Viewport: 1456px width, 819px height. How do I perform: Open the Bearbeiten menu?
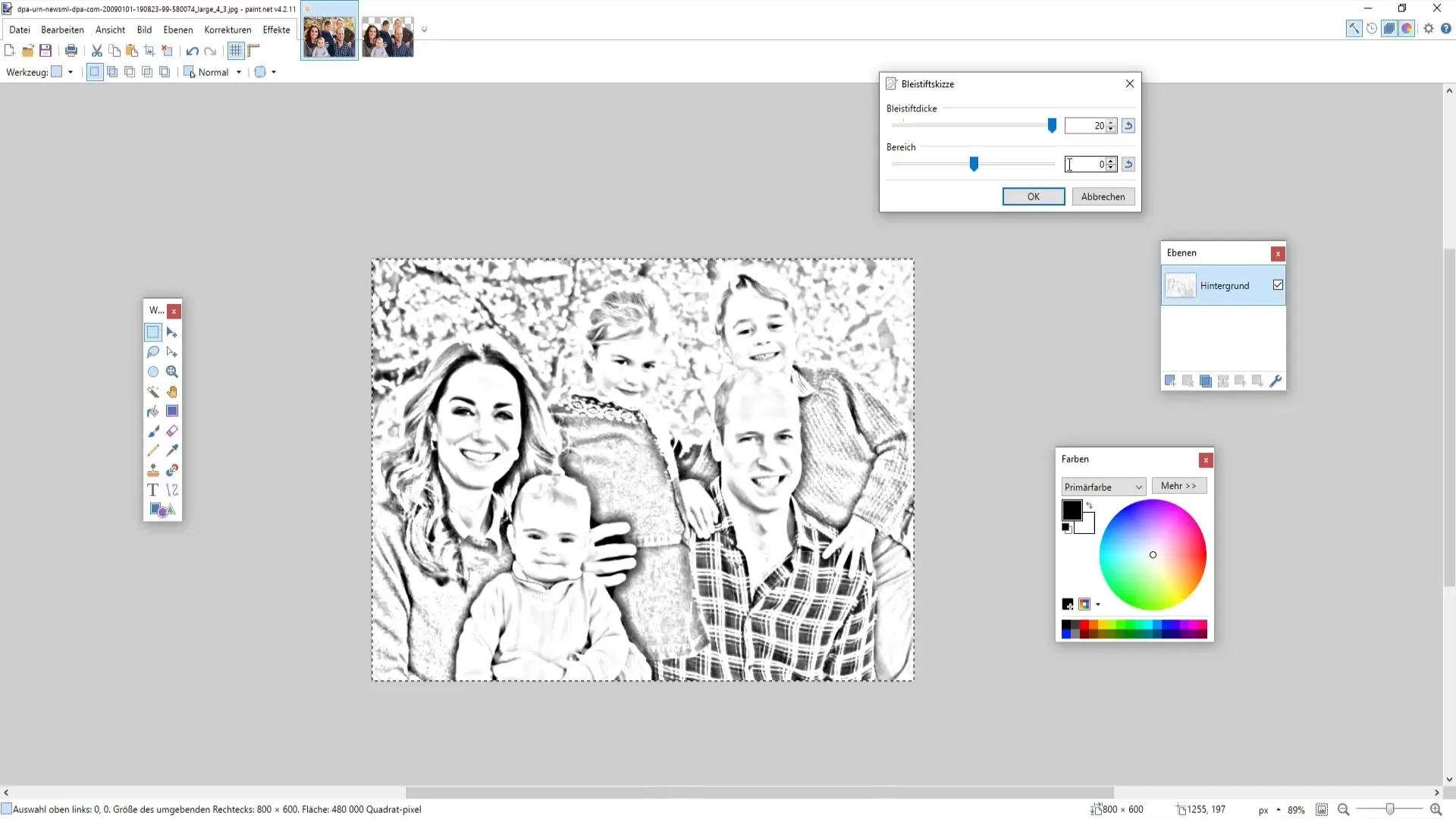[x=62, y=30]
